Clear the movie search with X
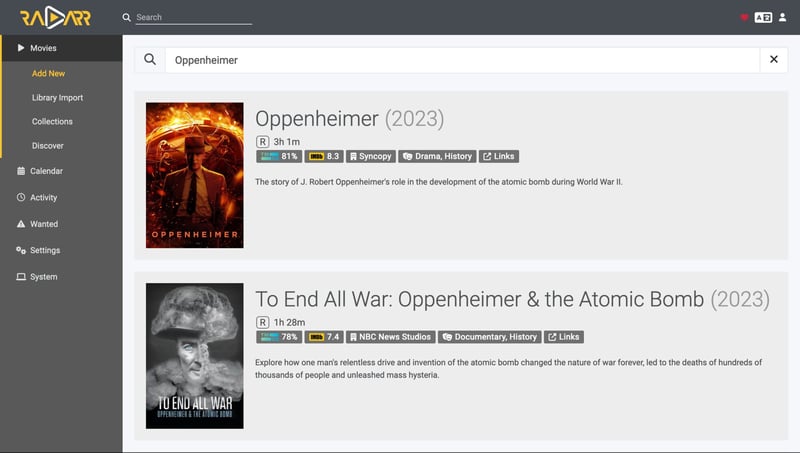The width and height of the screenshot is (800, 453). click(773, 60)
